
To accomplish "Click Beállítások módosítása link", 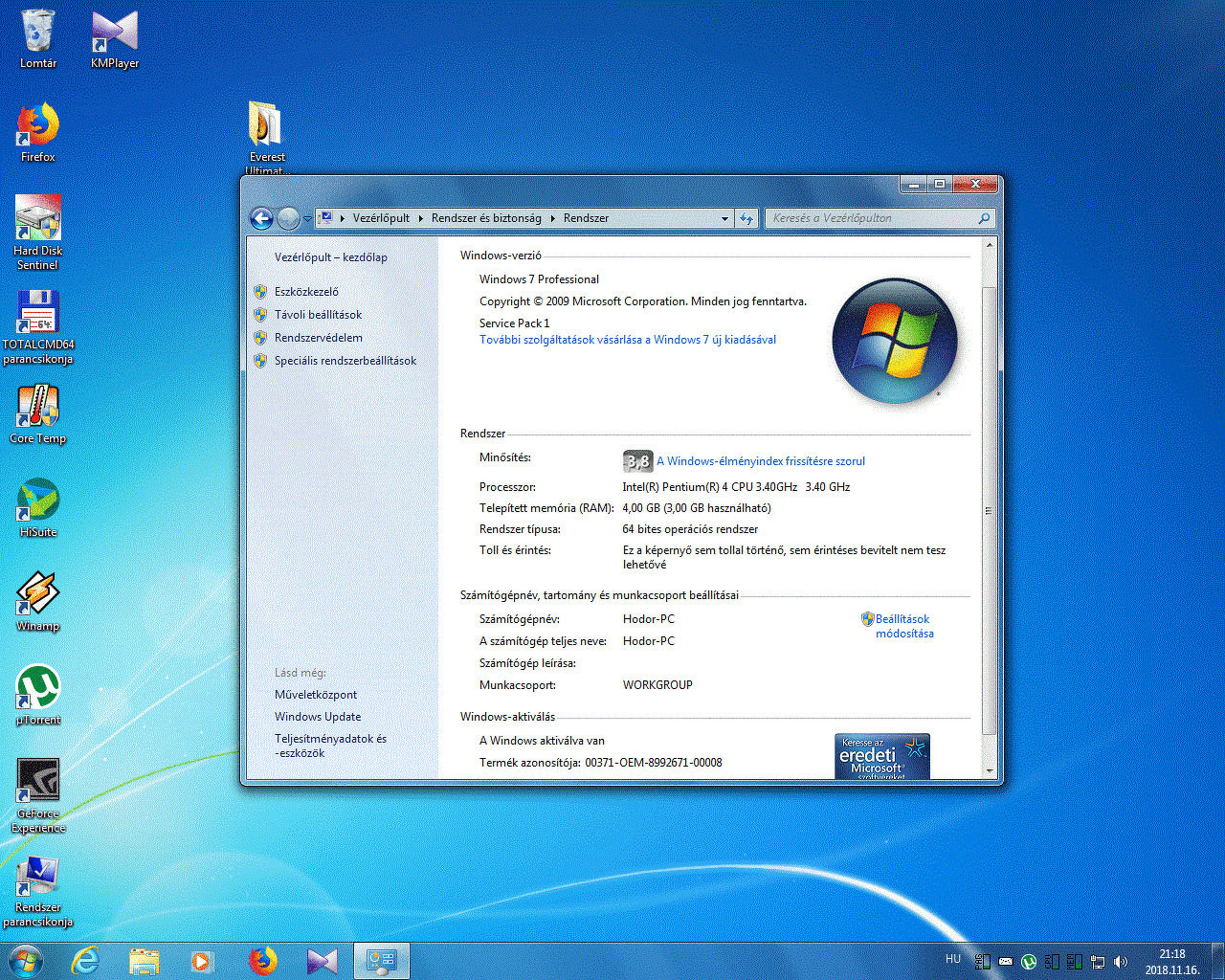I will pyautogui.click(x=904, y=626).
